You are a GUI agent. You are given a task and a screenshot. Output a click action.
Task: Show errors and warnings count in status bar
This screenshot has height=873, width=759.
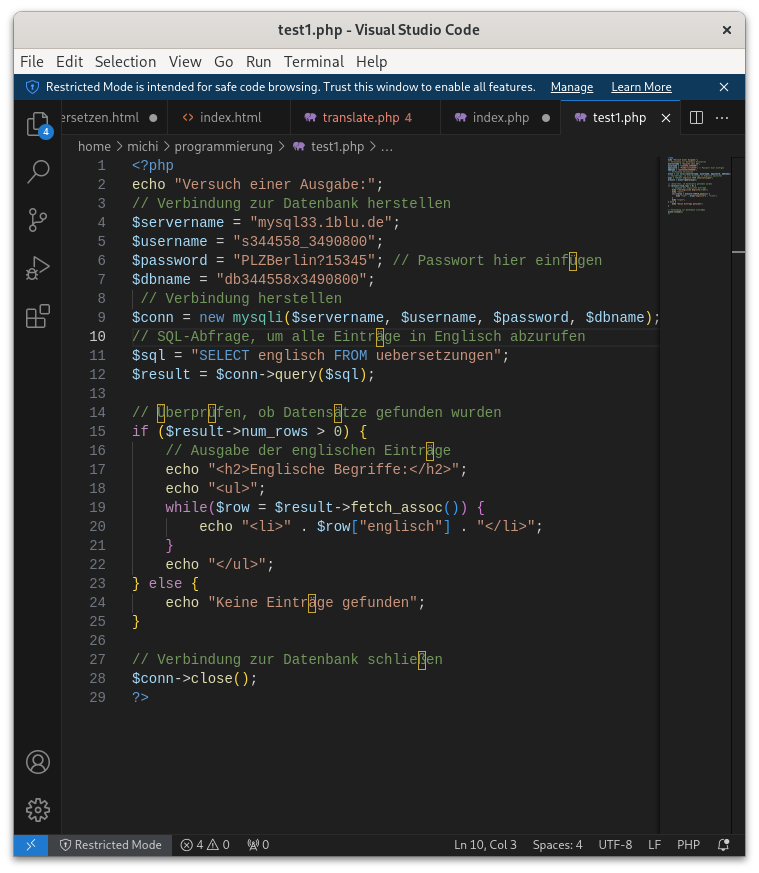(205, 845)
